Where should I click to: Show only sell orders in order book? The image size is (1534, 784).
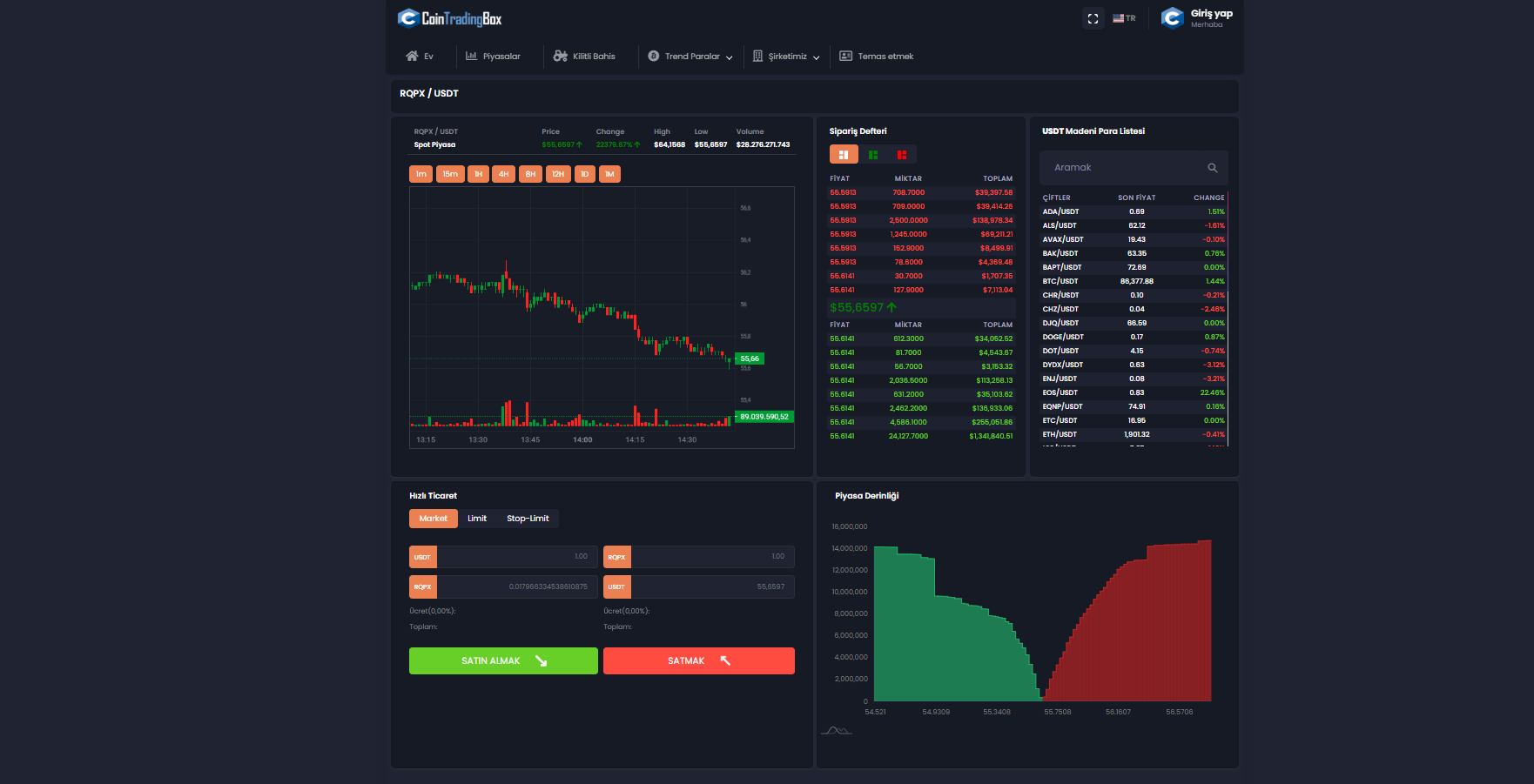(902, 155)
